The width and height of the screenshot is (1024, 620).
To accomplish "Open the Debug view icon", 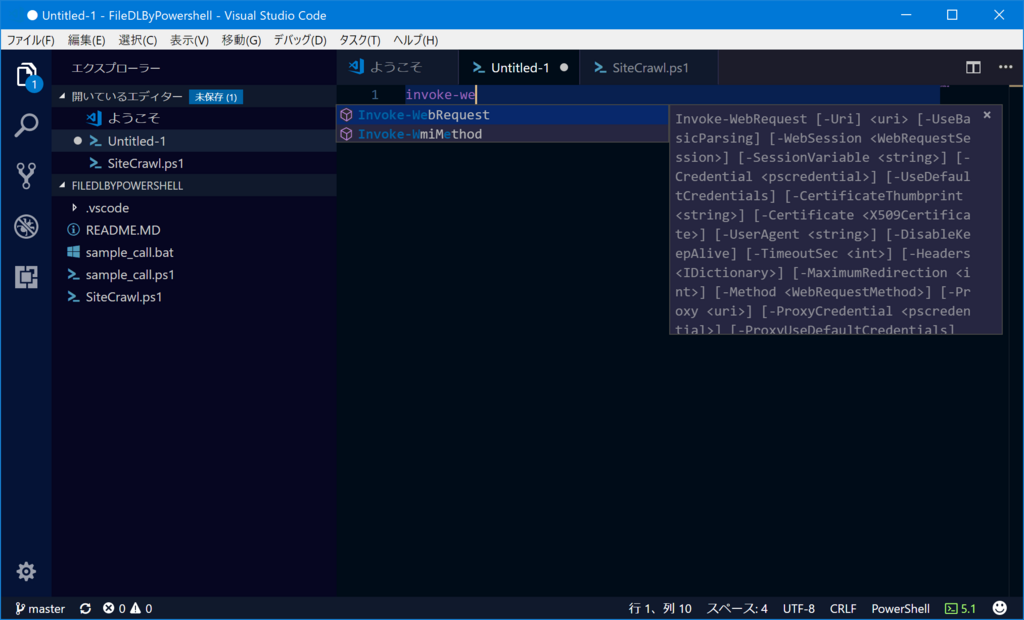I will pos(26,227).
